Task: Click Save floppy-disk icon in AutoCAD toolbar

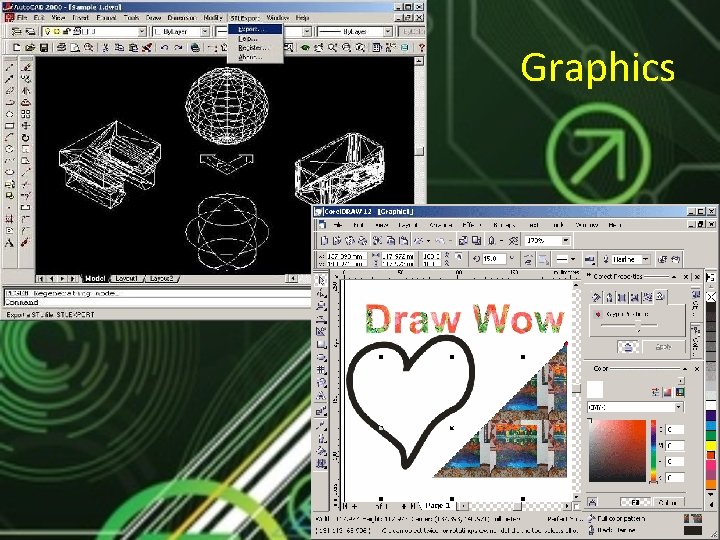Action: (44, 47)
